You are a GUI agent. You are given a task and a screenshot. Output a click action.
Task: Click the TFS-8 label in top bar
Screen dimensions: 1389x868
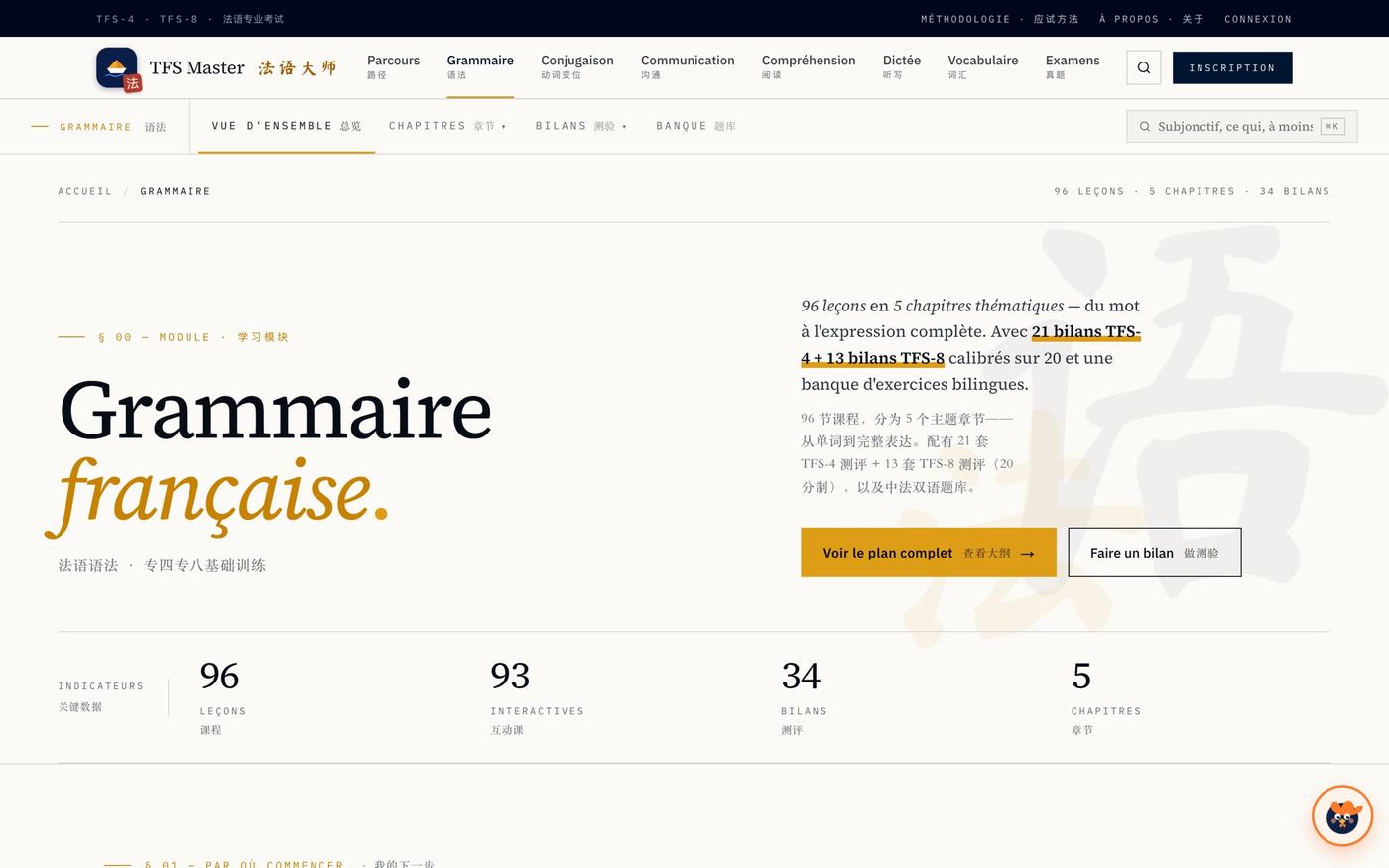pyautogui.click(x=179, y=19)
